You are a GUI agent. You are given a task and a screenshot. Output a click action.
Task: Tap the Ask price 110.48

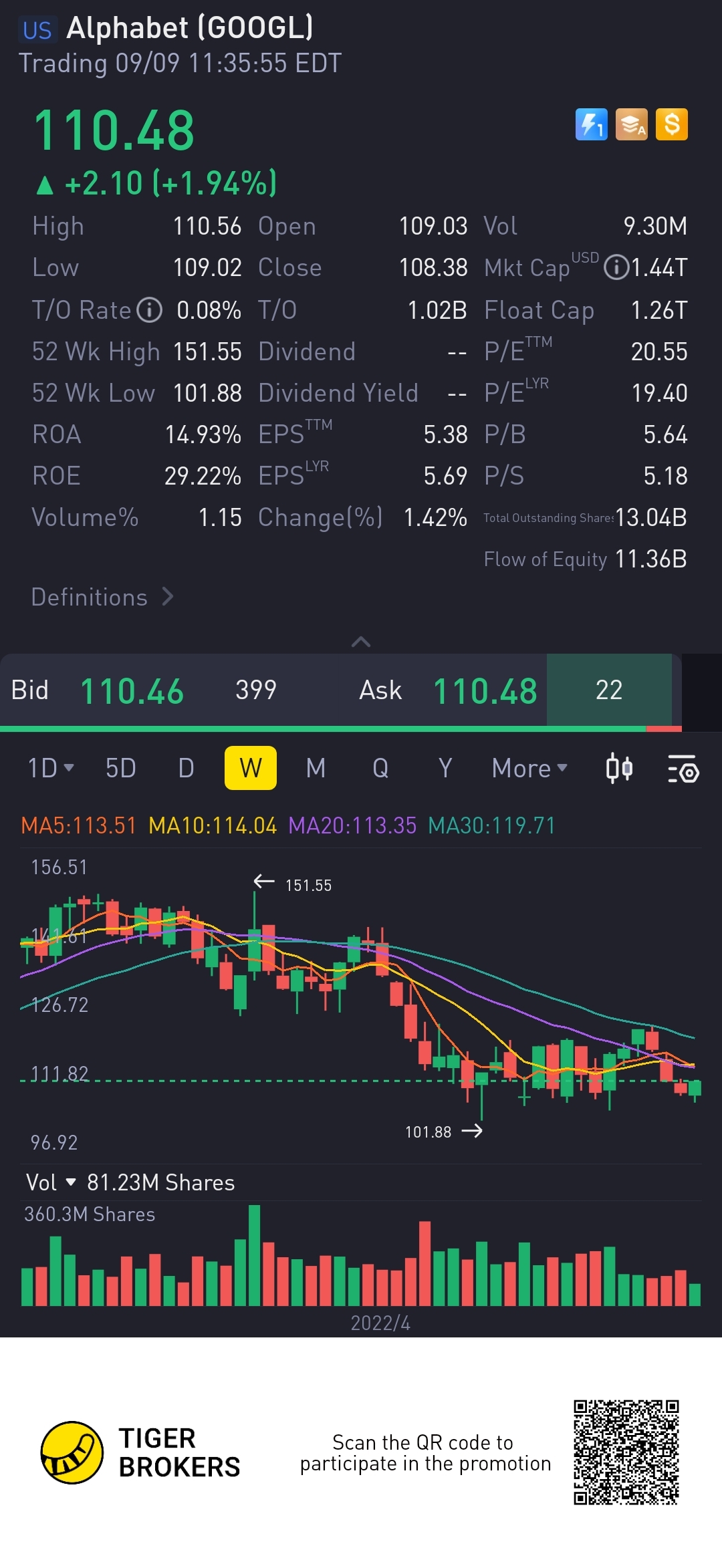485,691
